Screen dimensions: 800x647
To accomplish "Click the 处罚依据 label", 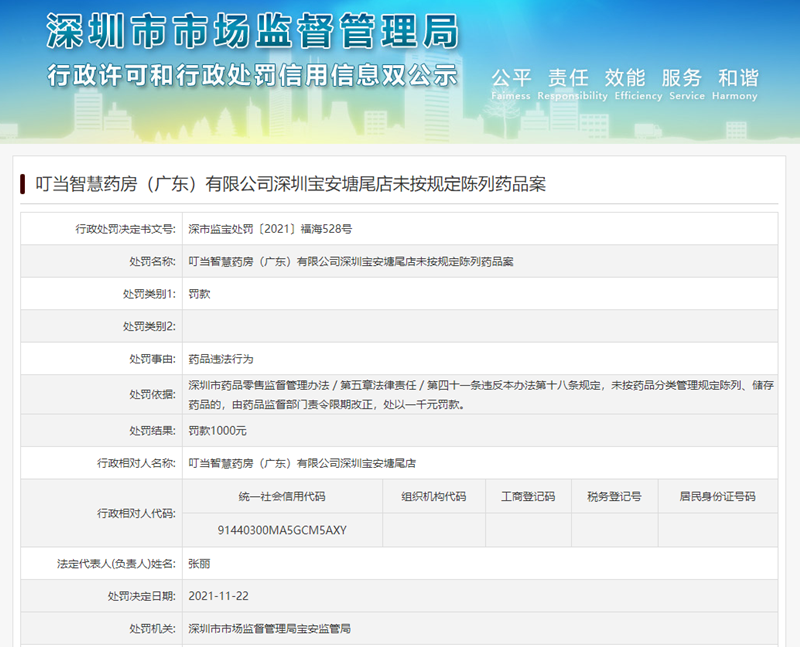I will pos(152,394).
